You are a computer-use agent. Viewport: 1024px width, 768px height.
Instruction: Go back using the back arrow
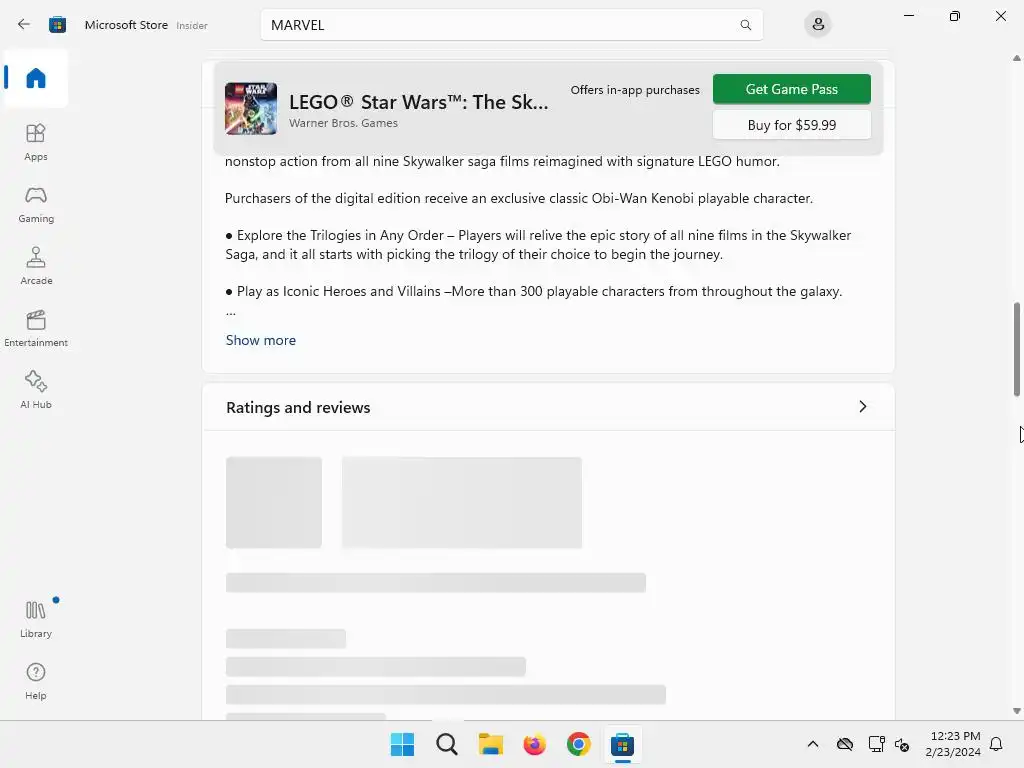click(24, 25)
